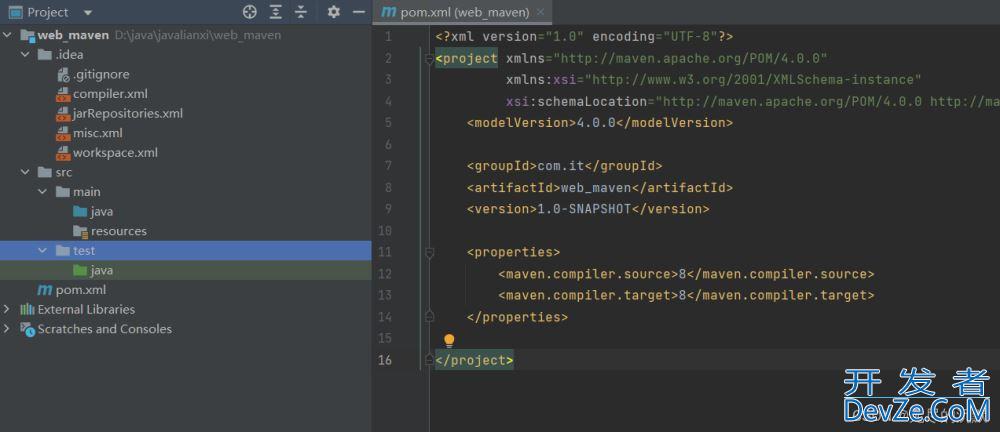Fold the project tag at line 2
The height and width of the screenshot is (432, 1000).
[x=429, y=59]
